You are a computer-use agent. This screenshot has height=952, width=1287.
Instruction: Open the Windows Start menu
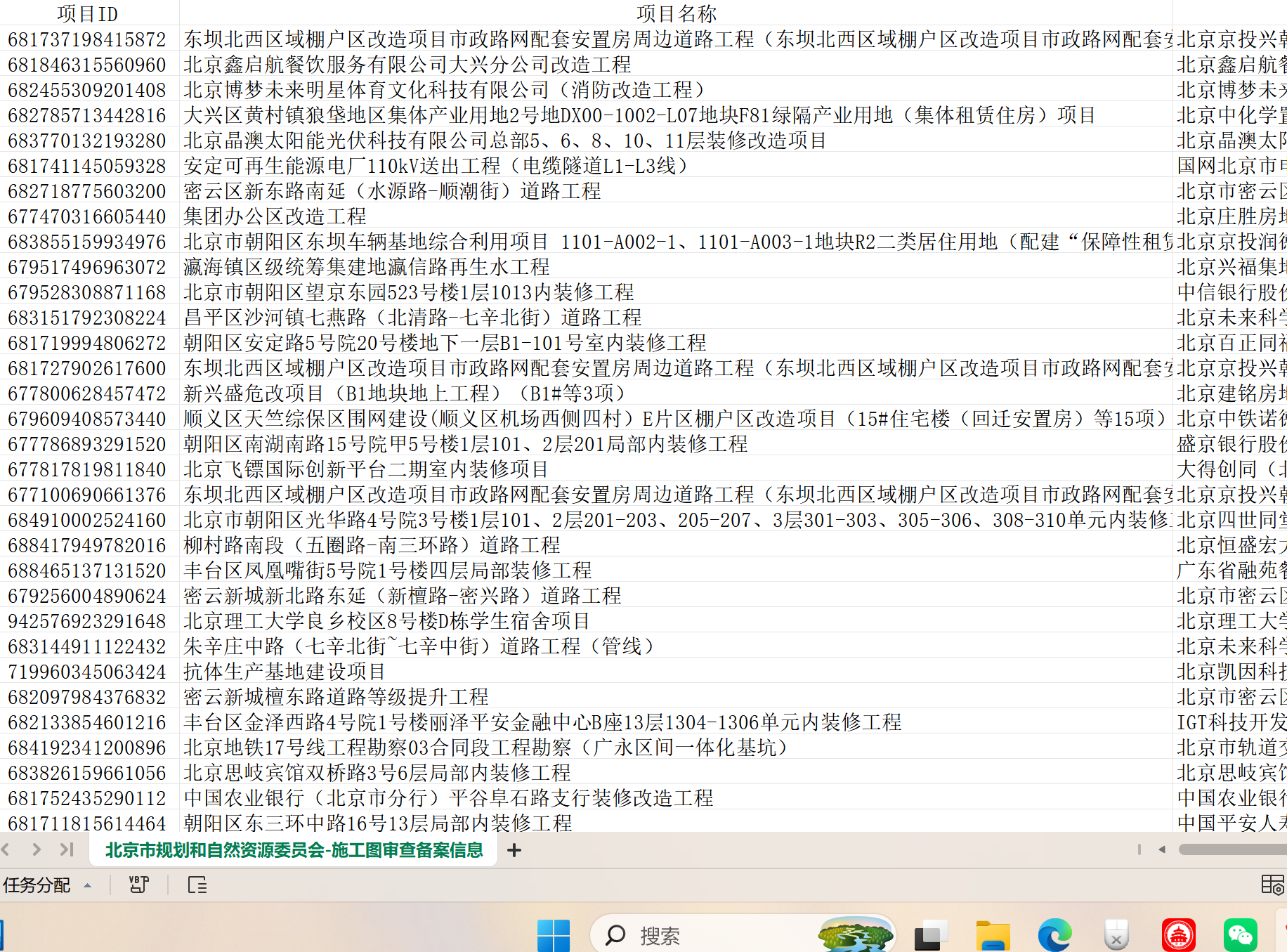point(554,935)
